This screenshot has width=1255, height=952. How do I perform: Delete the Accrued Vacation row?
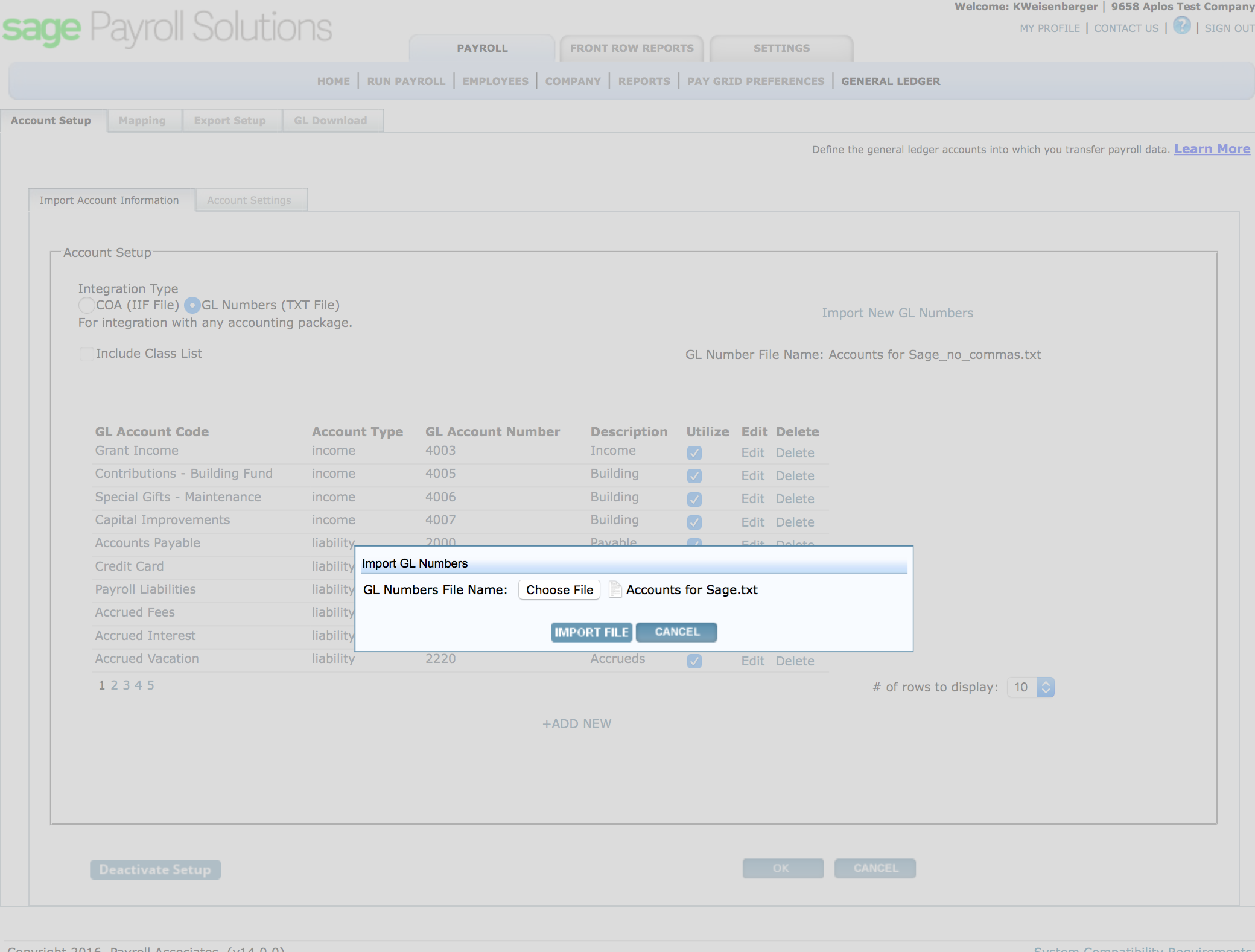coord(795,661)
